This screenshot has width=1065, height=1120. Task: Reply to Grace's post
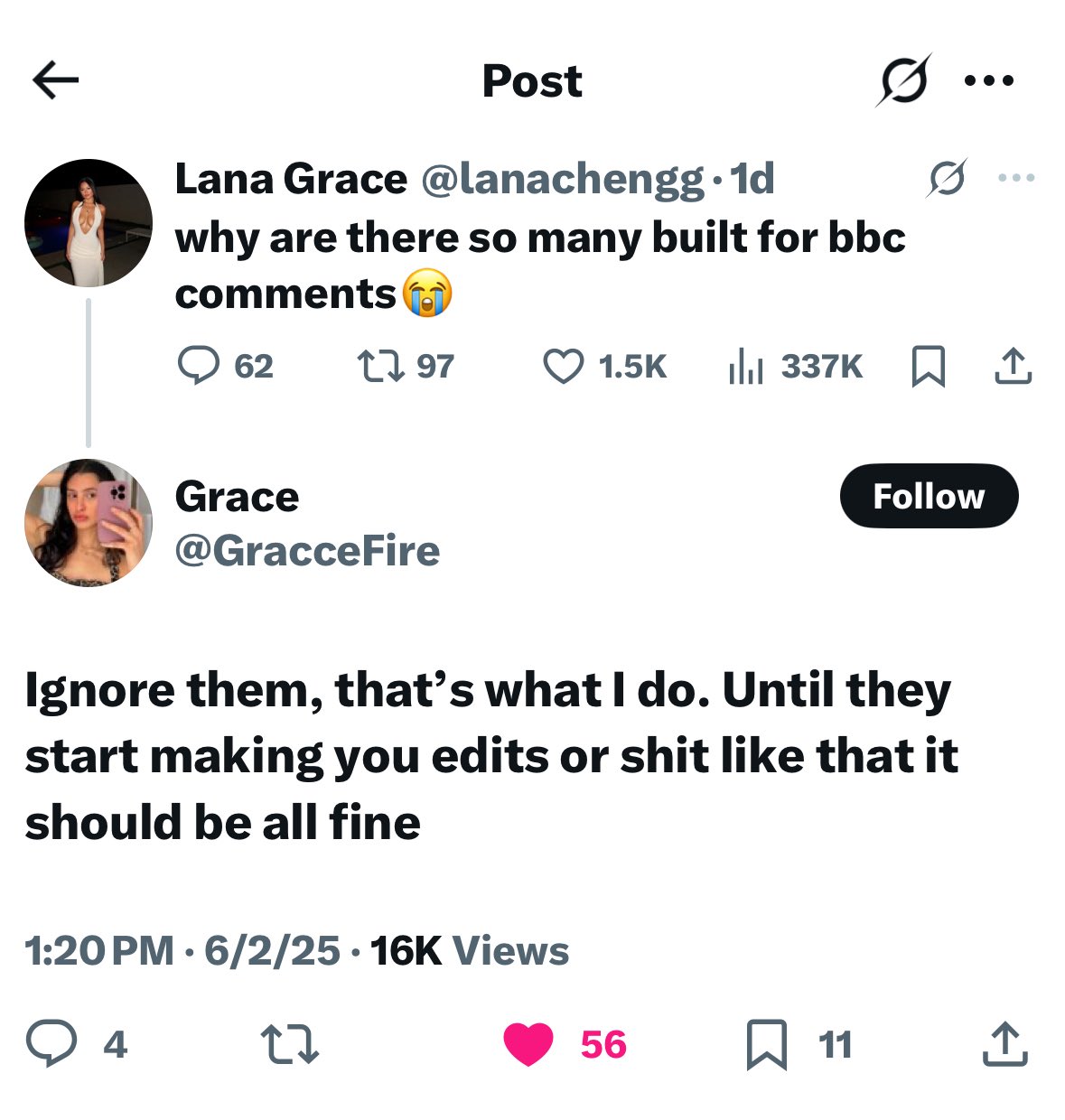pos(51,1044)
